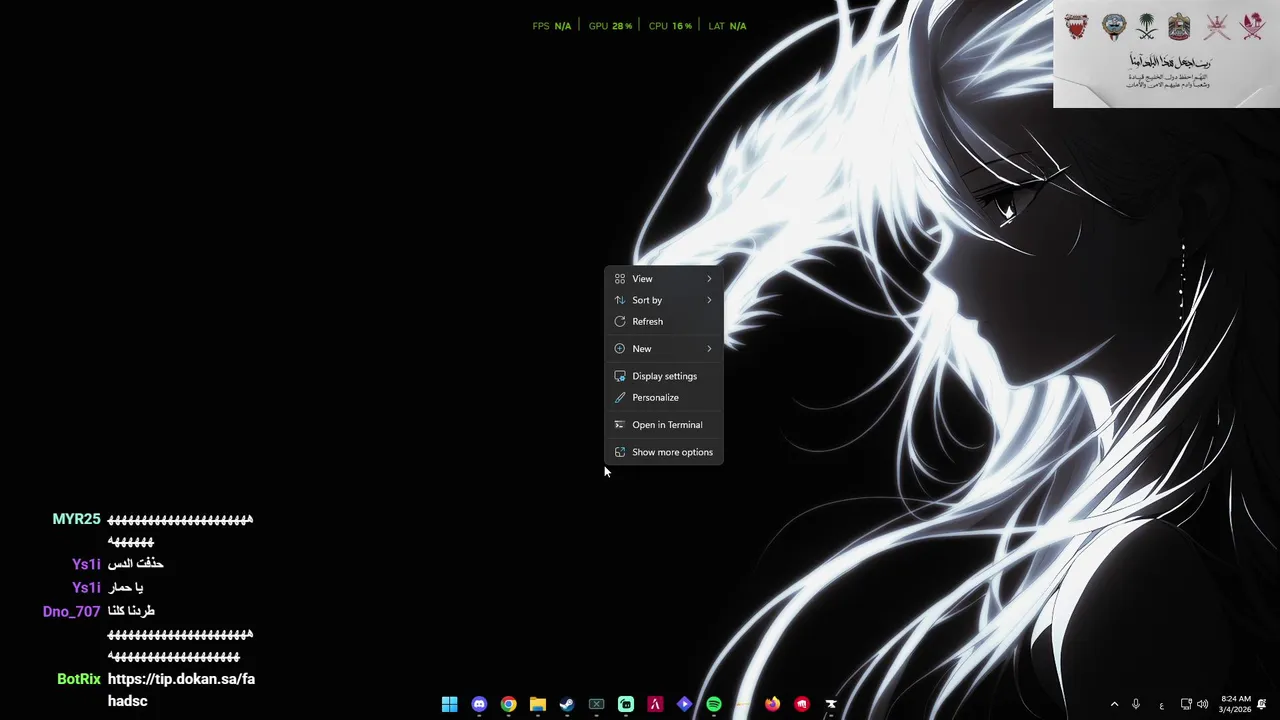Click the MYR25 username in chat
1280x720 pixels.
point(76,519)
